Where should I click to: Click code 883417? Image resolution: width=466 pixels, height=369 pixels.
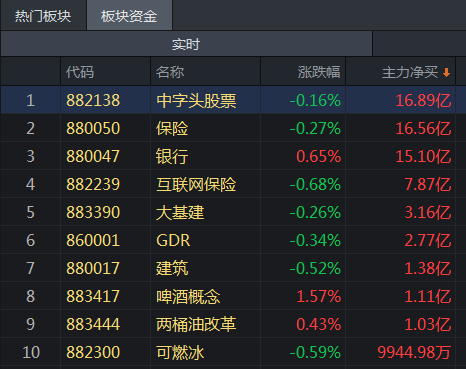pyautogui.click(x=93, y=296)
